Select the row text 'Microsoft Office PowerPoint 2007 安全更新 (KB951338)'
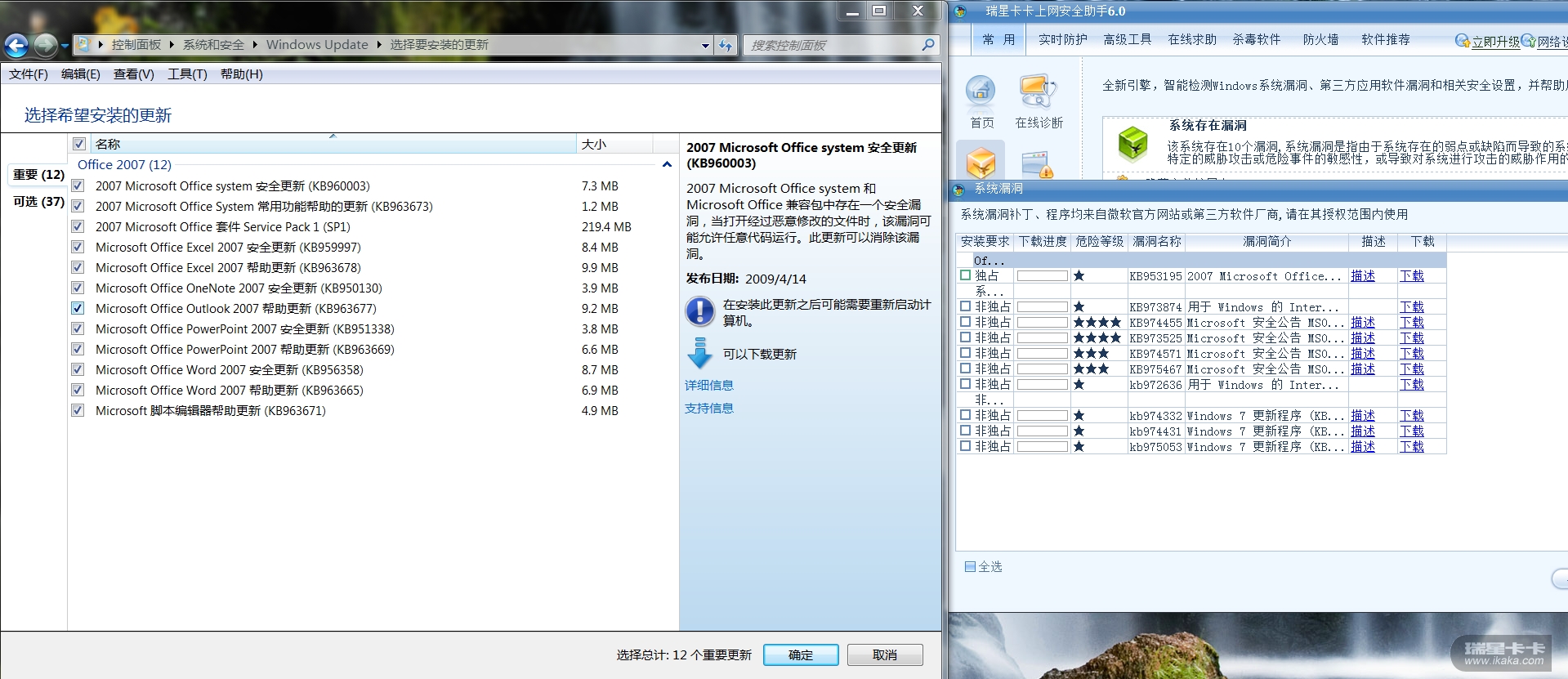The width and height of the screenshot is (1568, 679). [x=245, y=328]
